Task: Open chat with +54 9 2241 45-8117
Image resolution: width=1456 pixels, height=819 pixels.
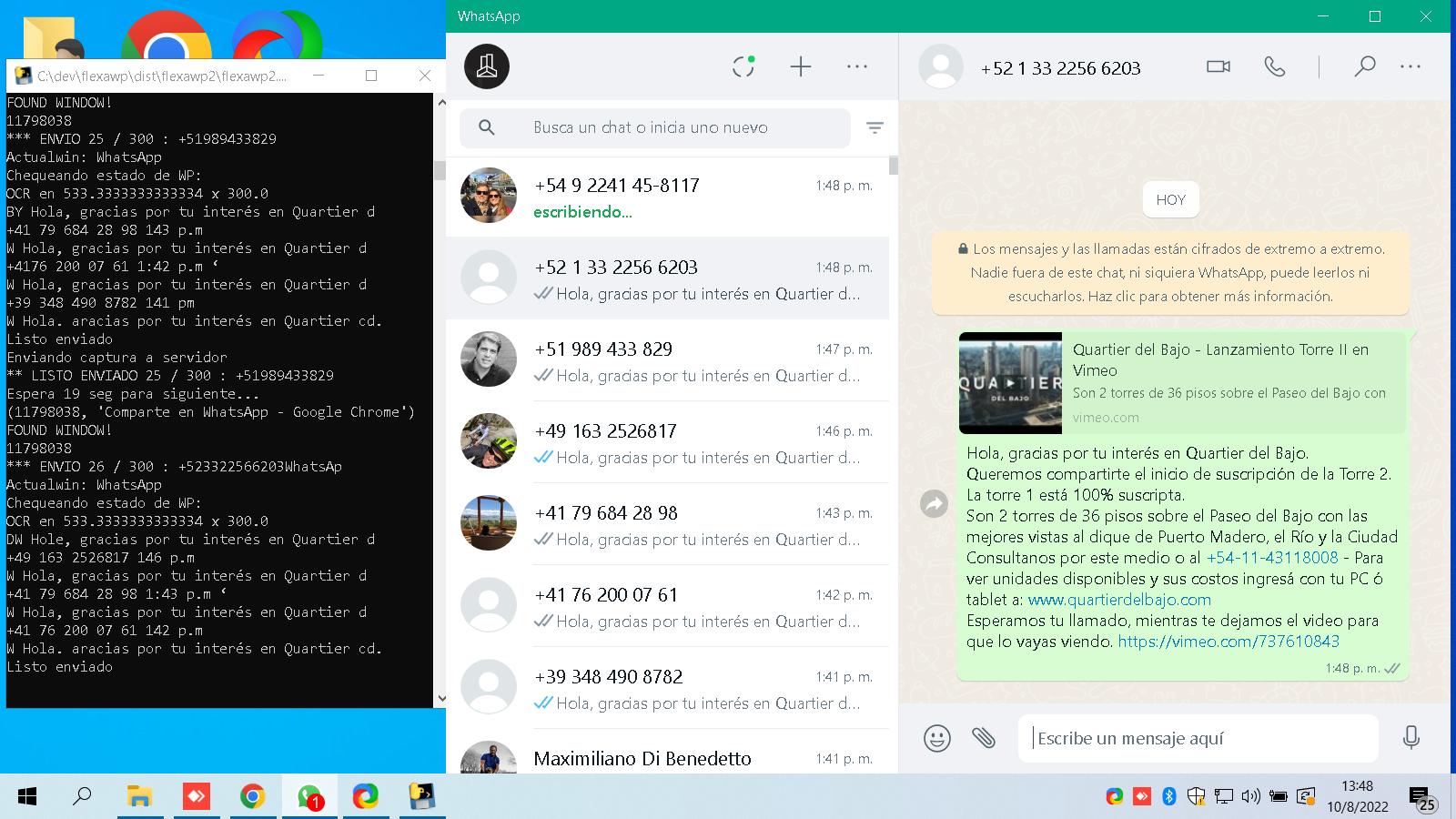Action: tap(667, 197)
